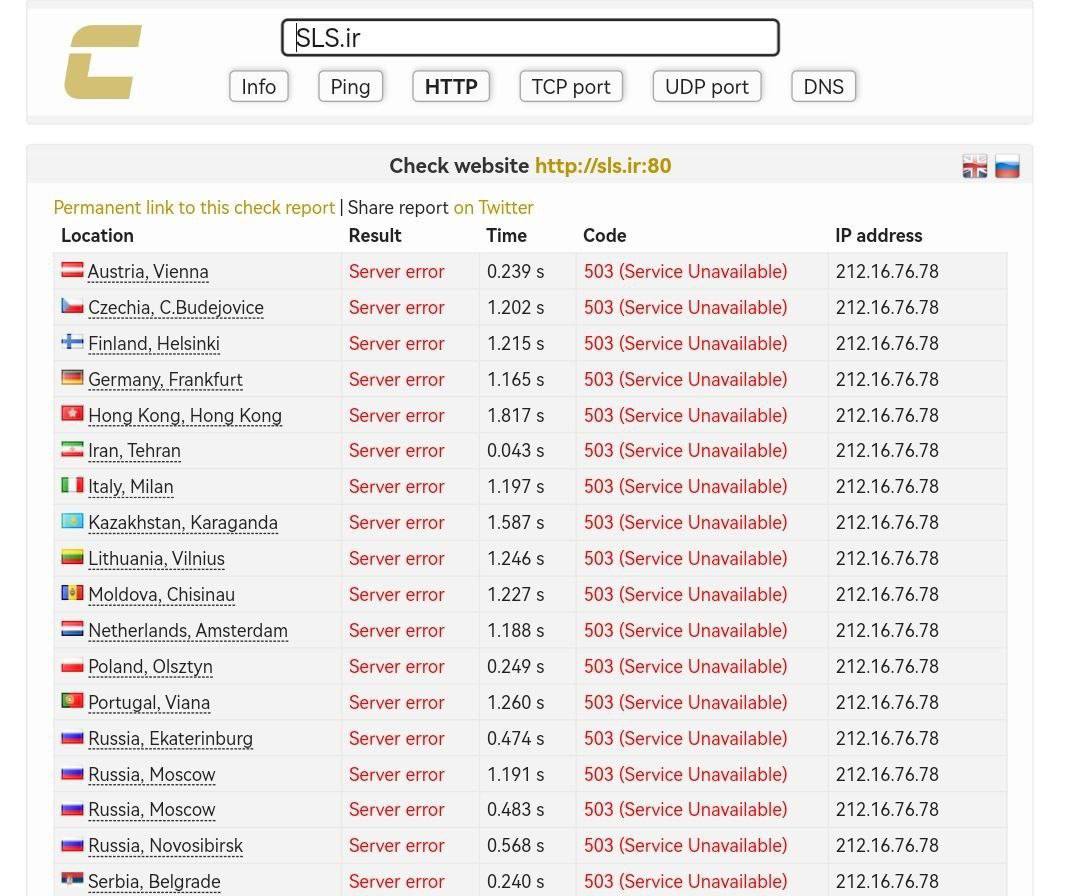
Task: Open Russia, Ekaterinburg location link
Action: [170, 738]
